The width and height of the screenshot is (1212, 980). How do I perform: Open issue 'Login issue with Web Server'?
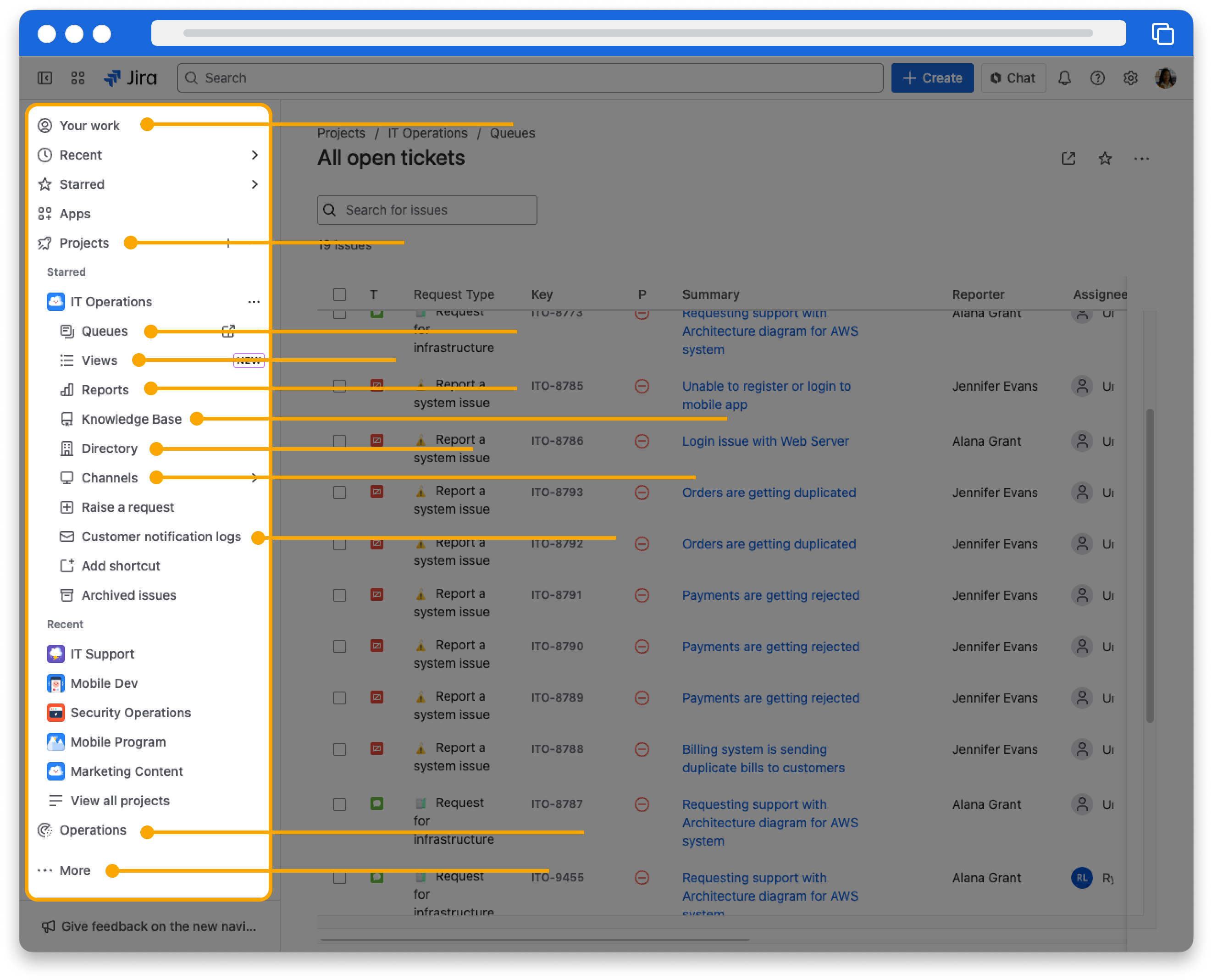coord(765,441)
